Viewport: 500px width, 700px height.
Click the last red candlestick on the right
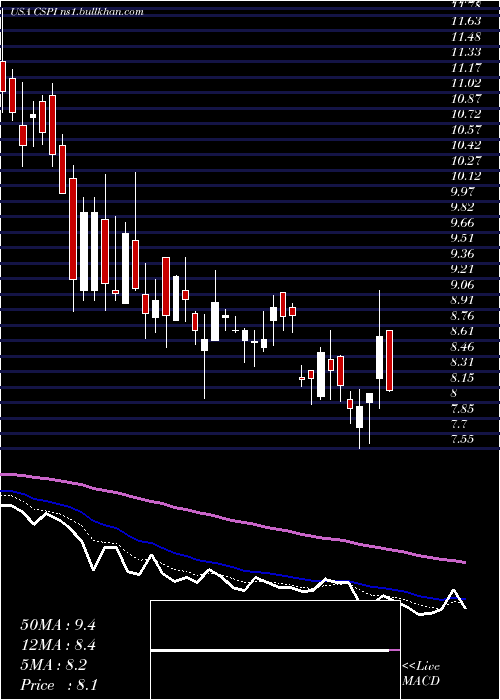389,361
